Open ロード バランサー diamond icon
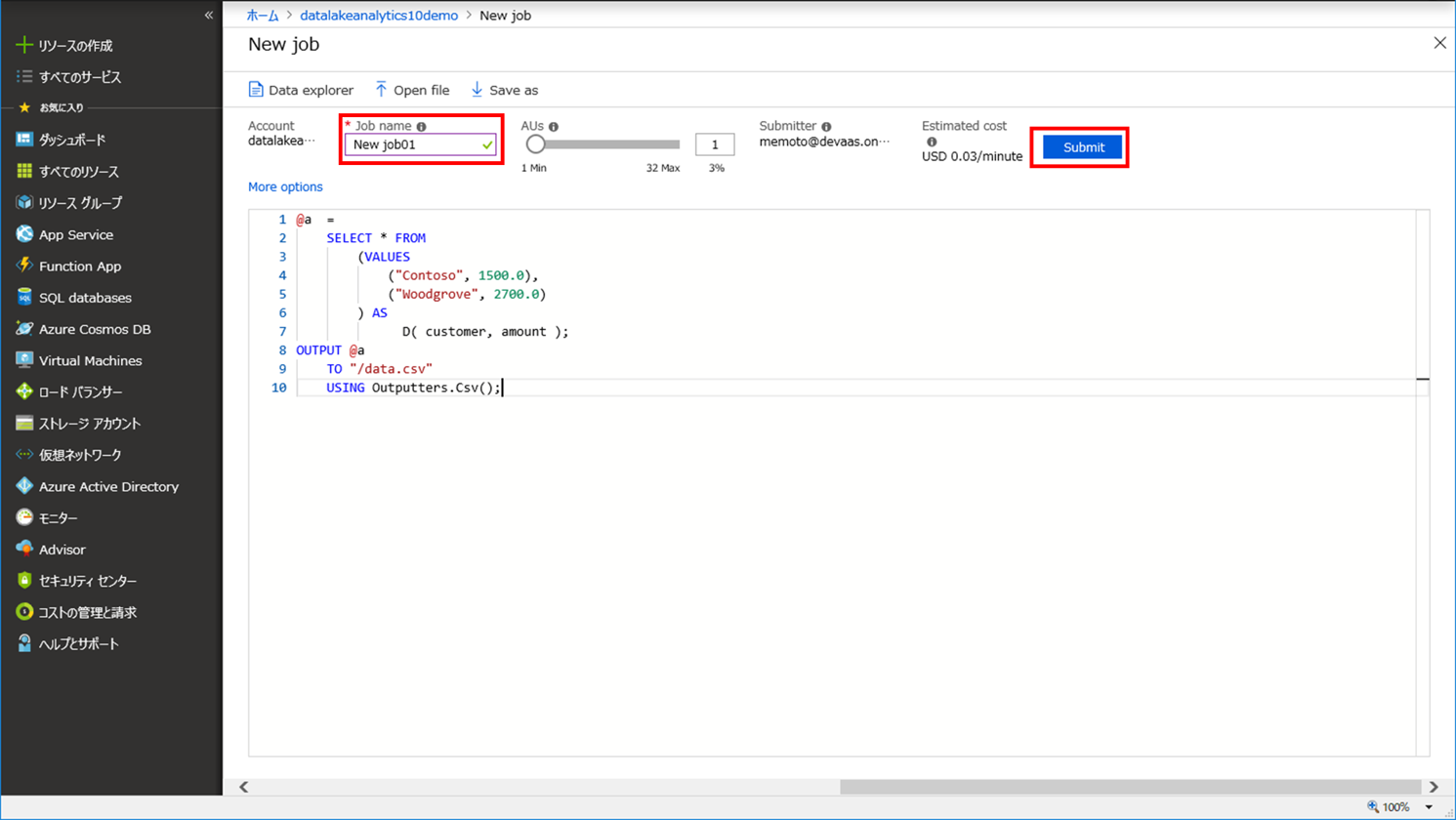The image size is (1456, 820). pos(24,391)
